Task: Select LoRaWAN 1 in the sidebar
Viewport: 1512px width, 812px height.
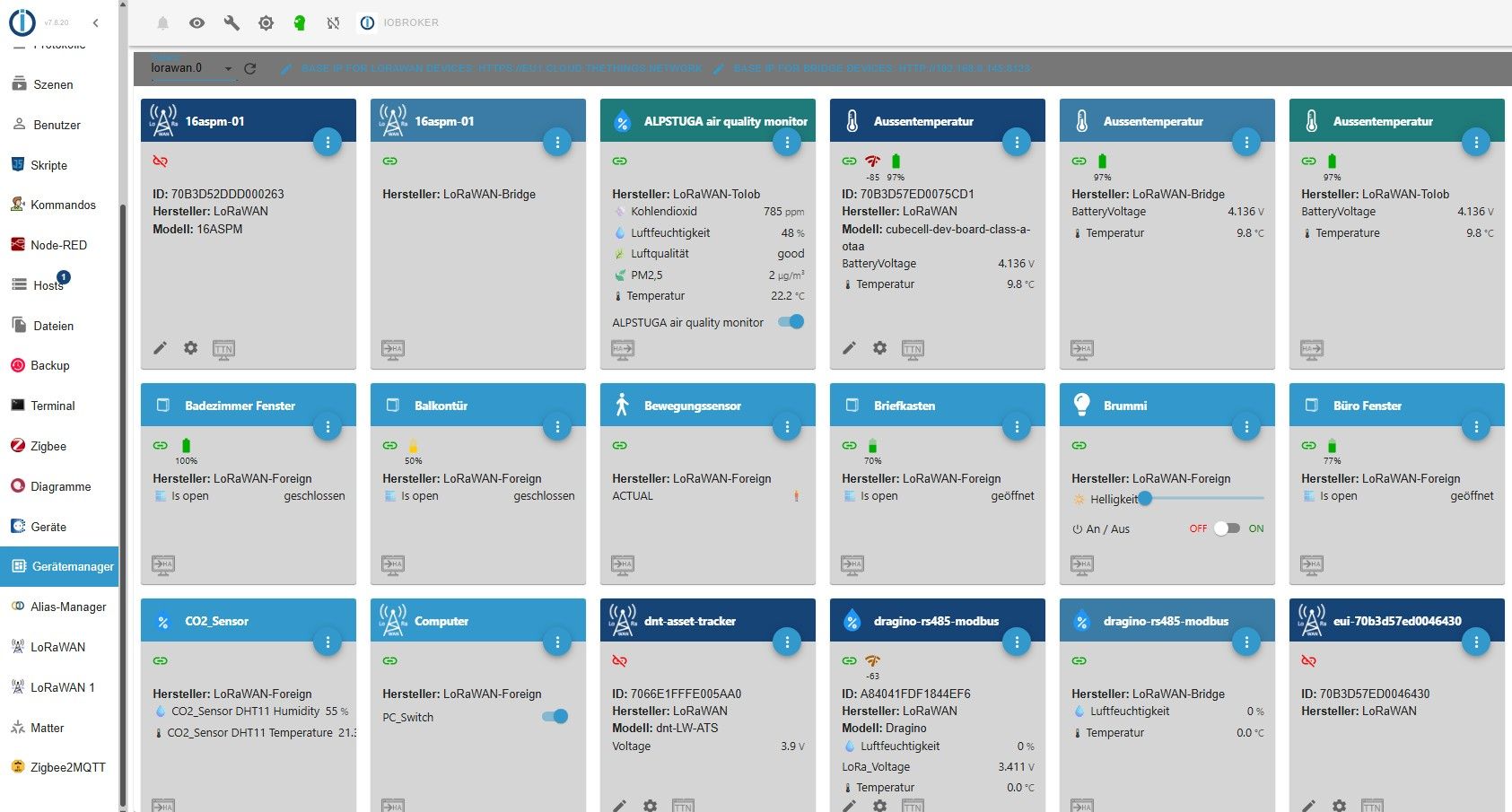Action: point(59,687)
